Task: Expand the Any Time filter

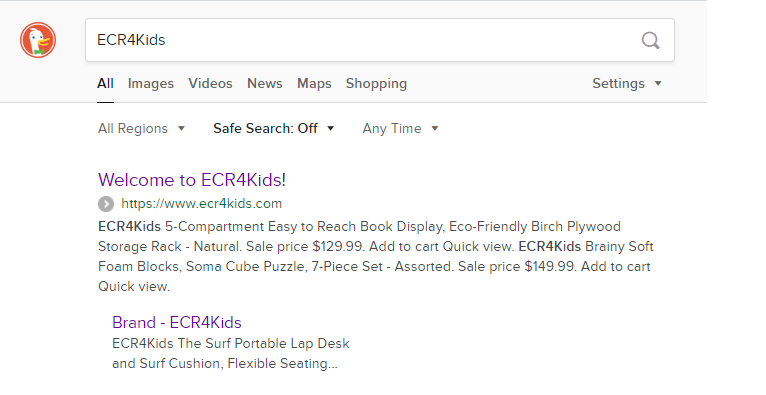Action: pyautogui.click(x=401, y=128)
